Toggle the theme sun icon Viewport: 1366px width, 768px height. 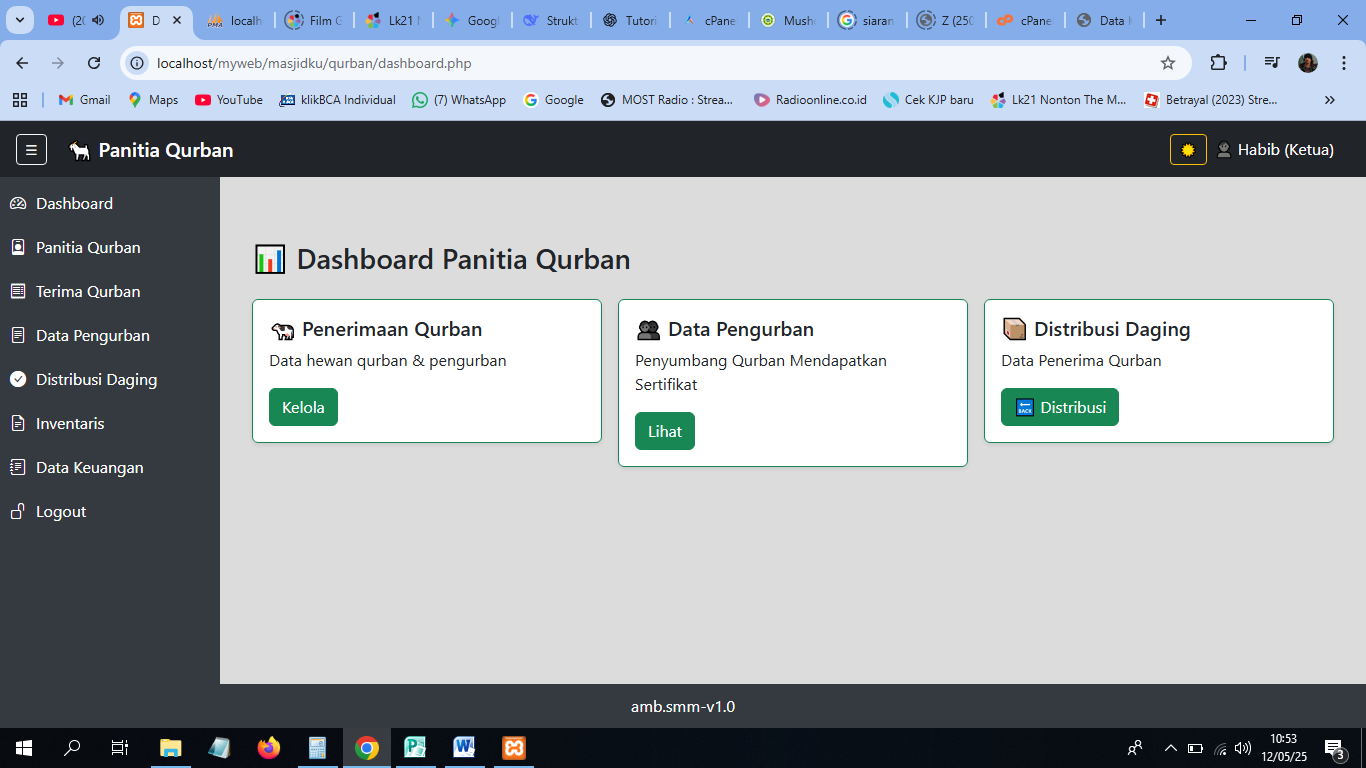click(x=1186, y=149)
